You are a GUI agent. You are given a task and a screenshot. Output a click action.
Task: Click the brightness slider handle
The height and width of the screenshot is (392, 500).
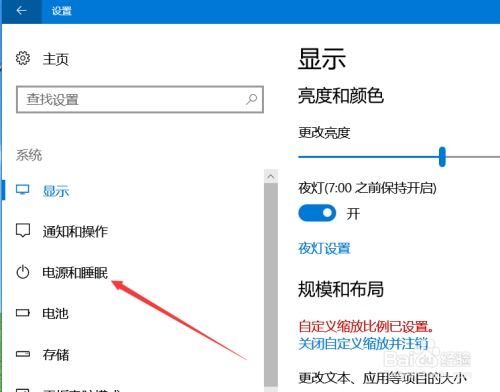pyautogui.click(x=442, y=156)
